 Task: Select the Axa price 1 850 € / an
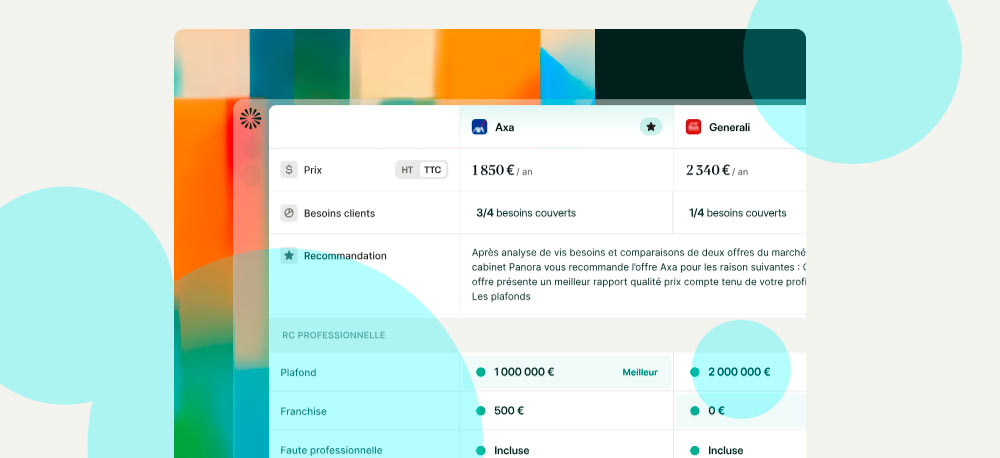tap(502, 170)
